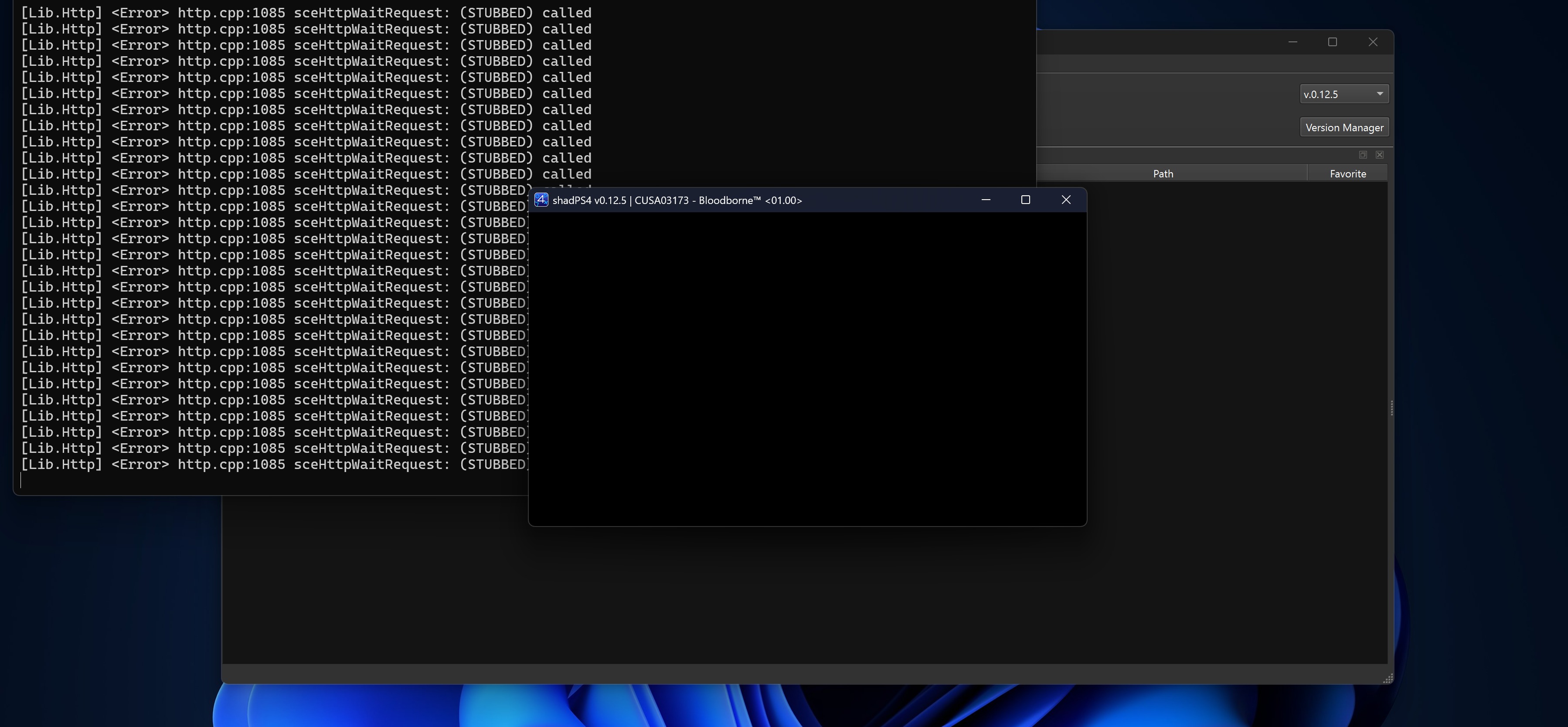Float the game list dock panel

[1363, 155]
